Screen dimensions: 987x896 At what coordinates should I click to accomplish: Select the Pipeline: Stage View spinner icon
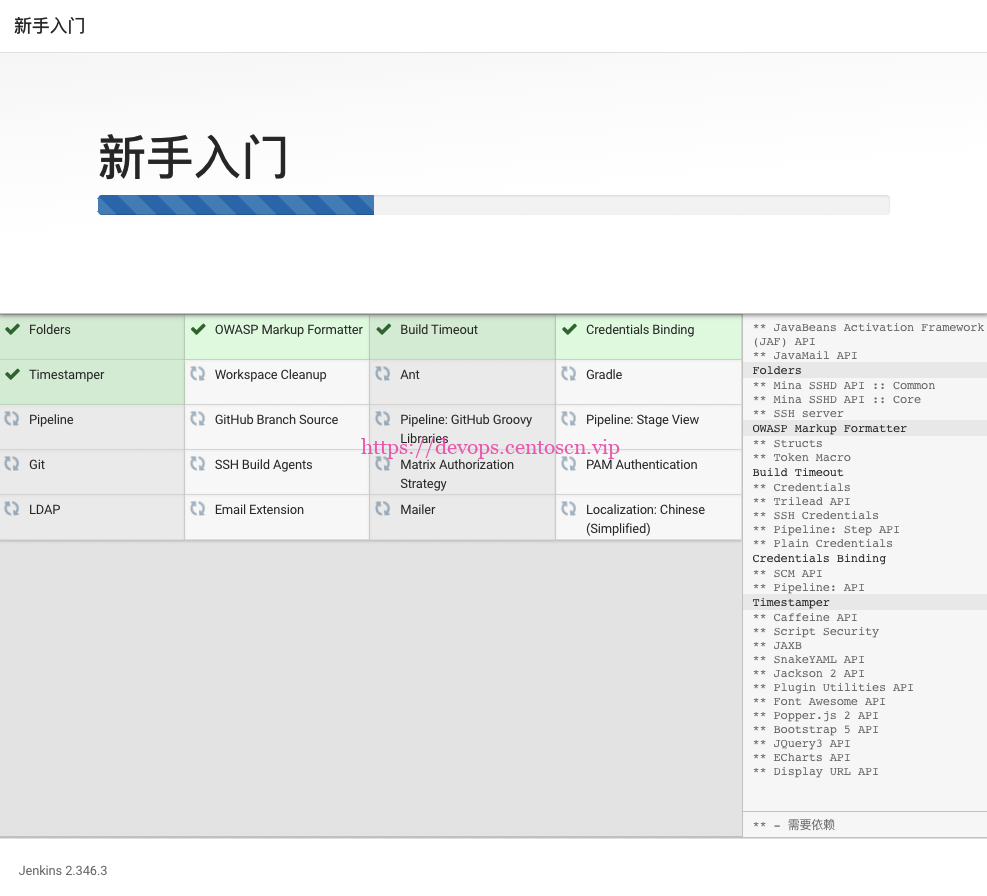coord(570,420)
